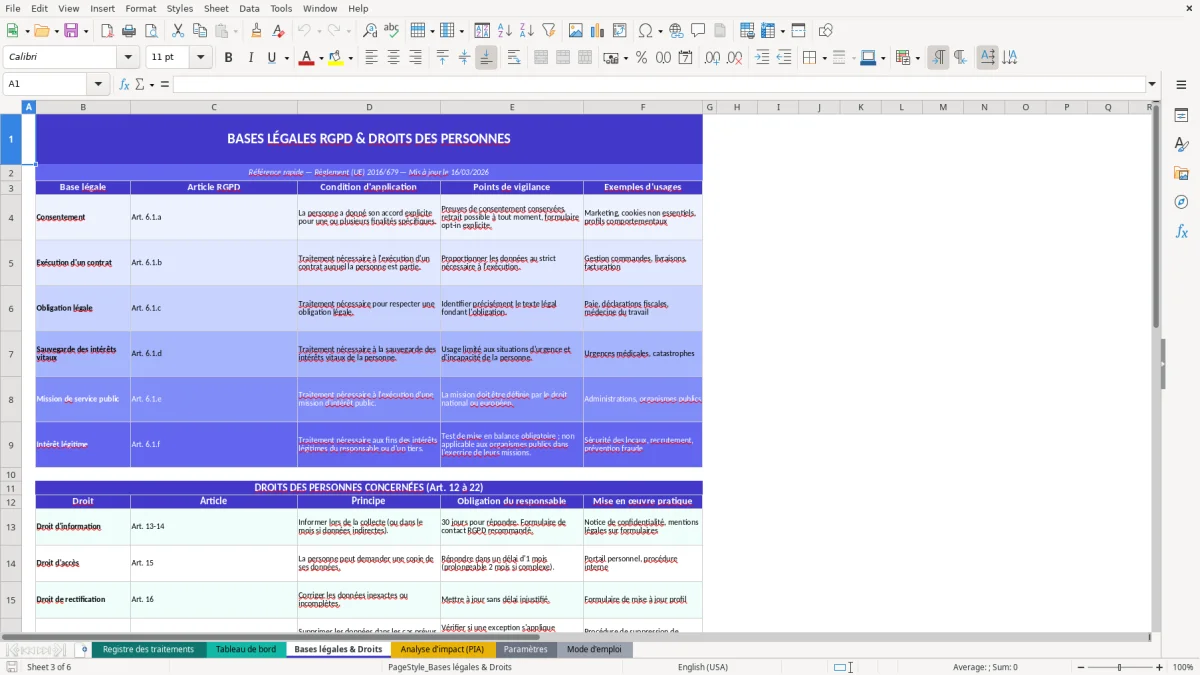The width and height of the screenshot is (1200, 675).
Task: Open the sidebar Navigator panel
Action: tap(1181, 202)
